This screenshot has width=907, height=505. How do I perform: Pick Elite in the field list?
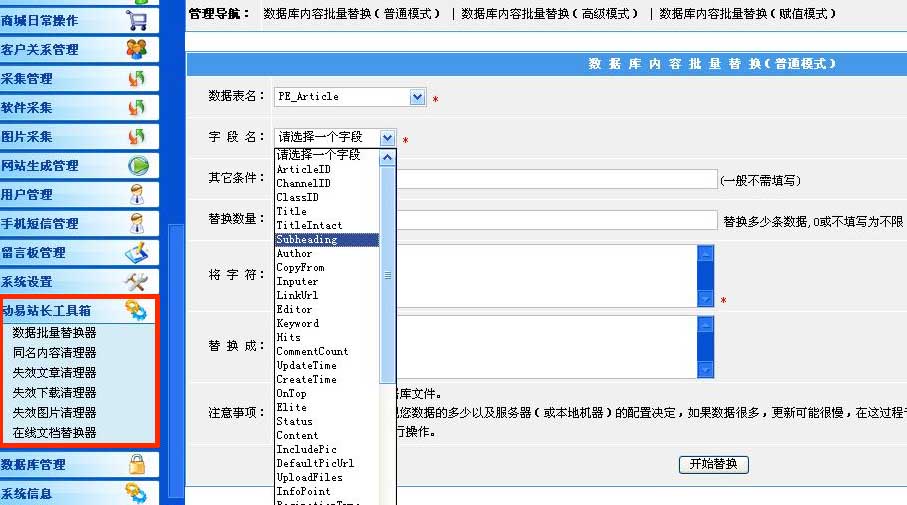point(327,407)
